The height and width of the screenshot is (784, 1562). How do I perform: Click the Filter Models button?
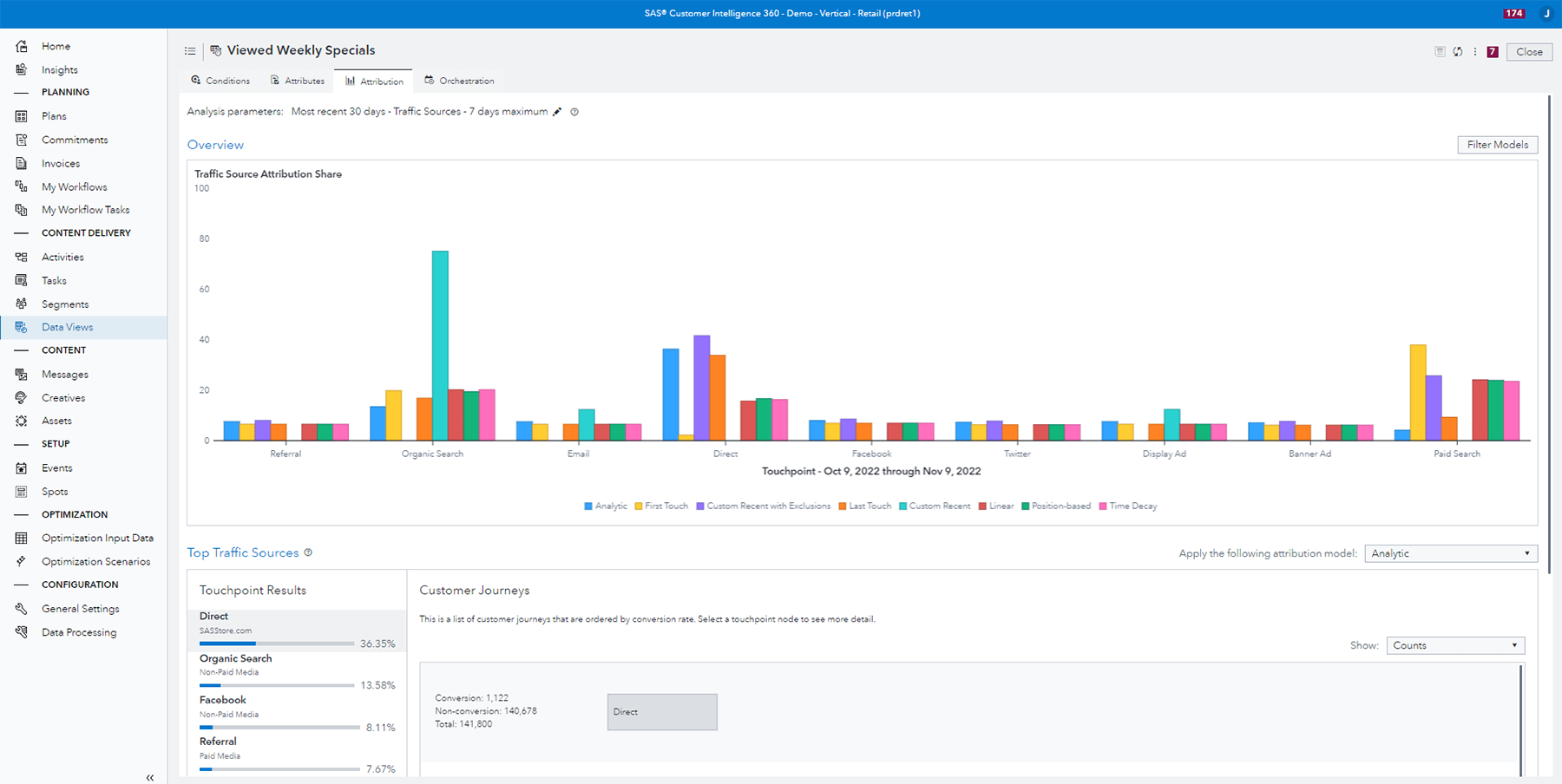click(1497, 145)
